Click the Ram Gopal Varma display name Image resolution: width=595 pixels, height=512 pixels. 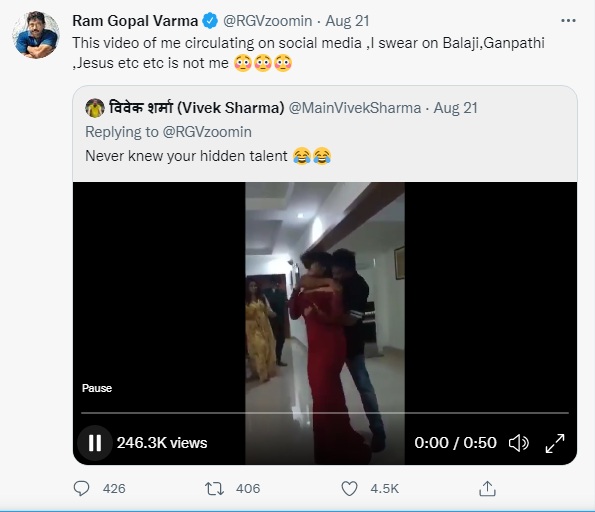pos(135,21)
